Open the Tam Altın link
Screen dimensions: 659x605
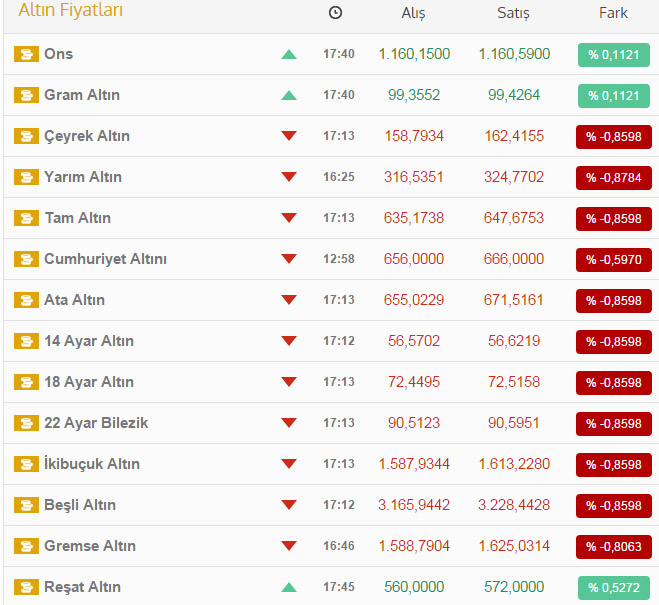[x=77, y=218]
